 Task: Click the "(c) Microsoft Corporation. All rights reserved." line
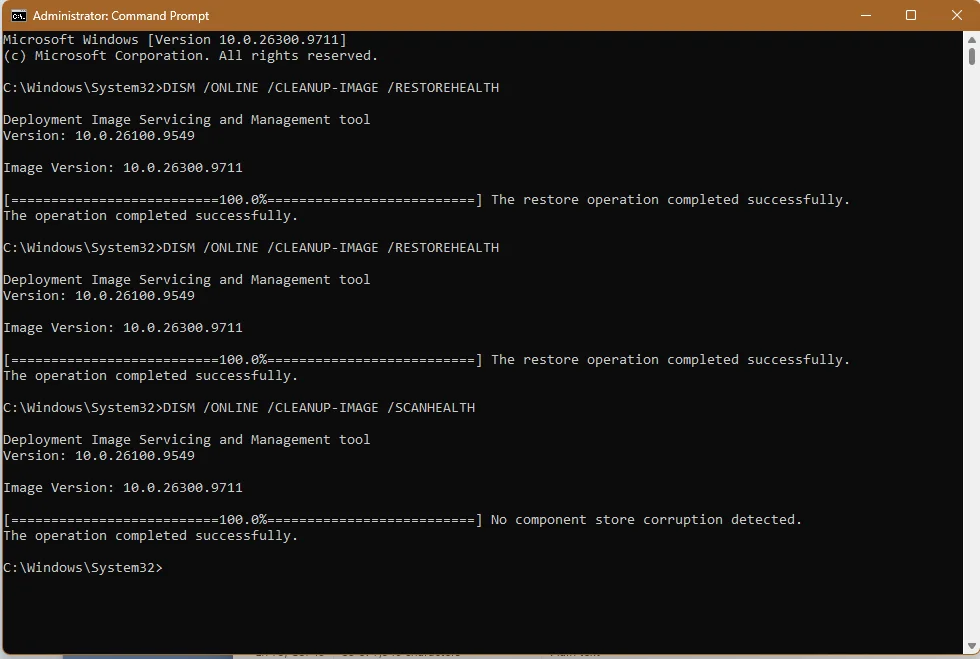[191, 56]
